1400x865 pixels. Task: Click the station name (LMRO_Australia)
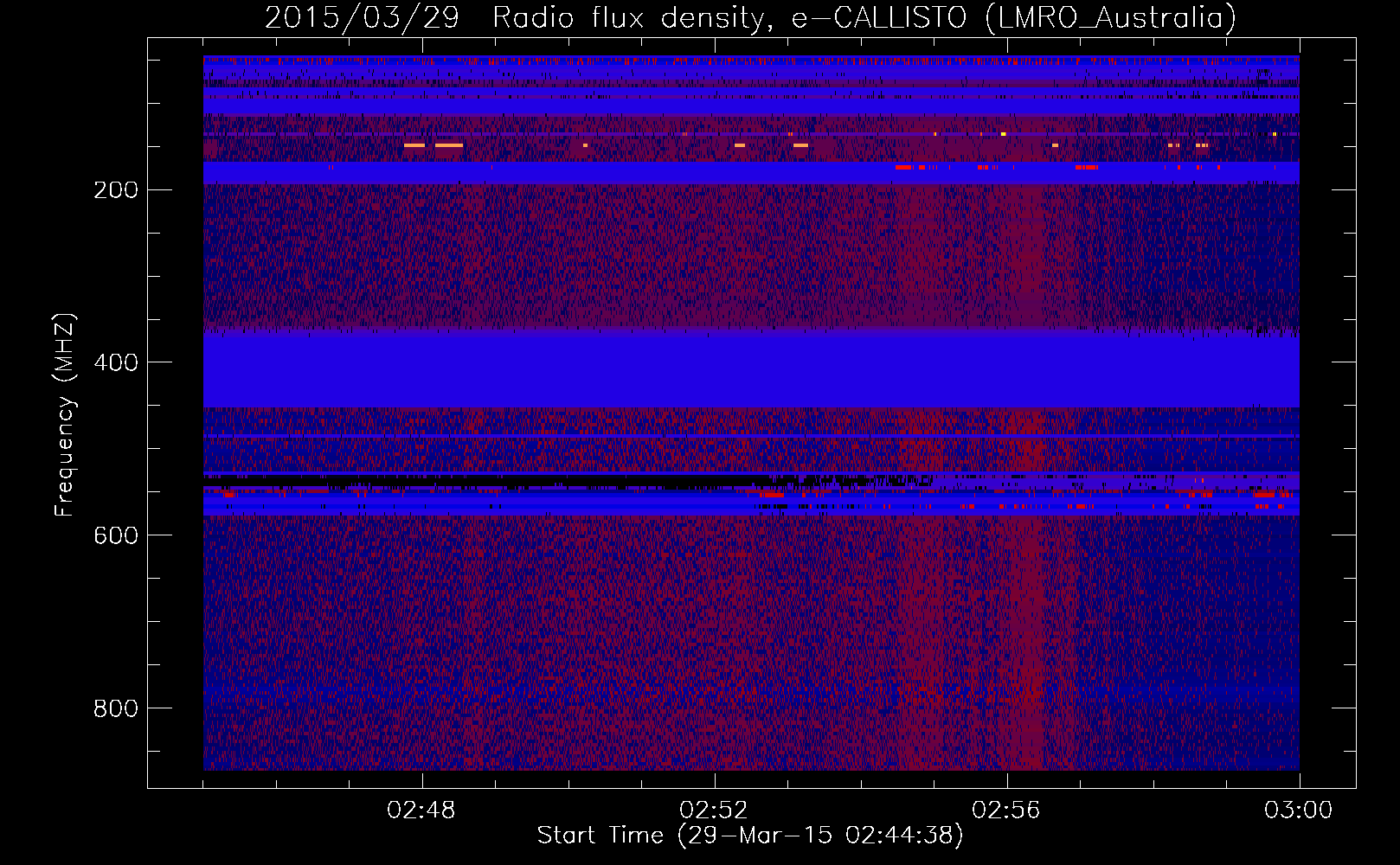pyautogui.click(x=1111, y=18)
